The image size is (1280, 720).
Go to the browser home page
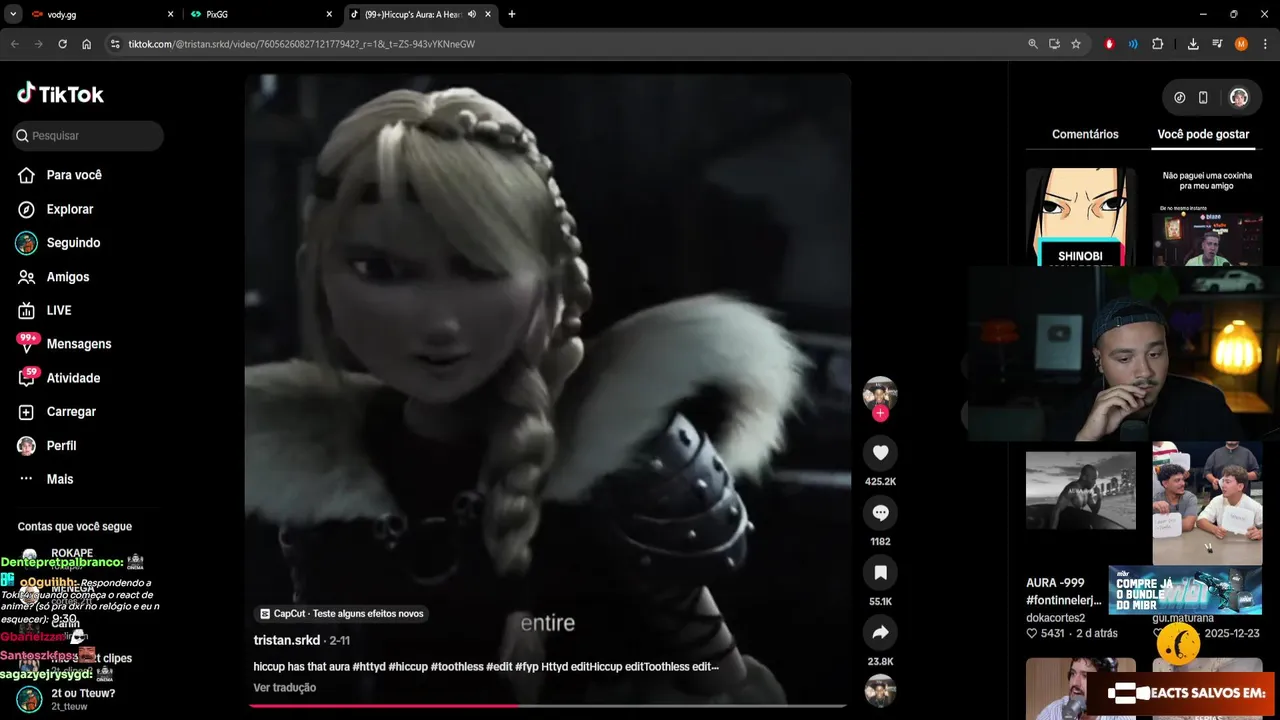click(87, 44)
